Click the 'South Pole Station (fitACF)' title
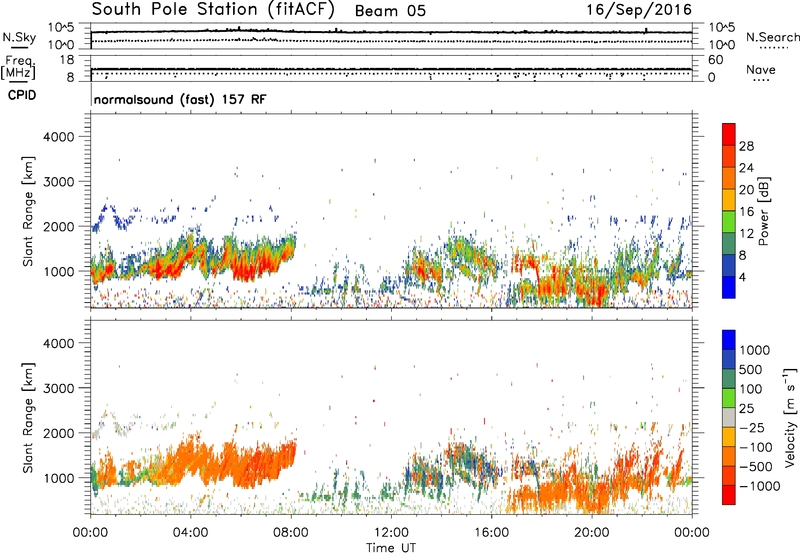Image resolution: width=800 pixels, height=554 pixels. click(x=213, y=10)
